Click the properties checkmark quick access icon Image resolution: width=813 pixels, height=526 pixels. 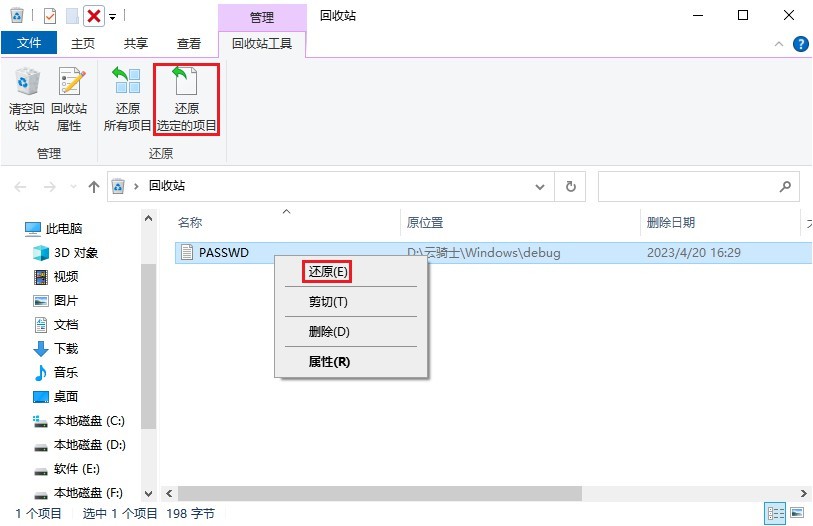coord(50,16)
